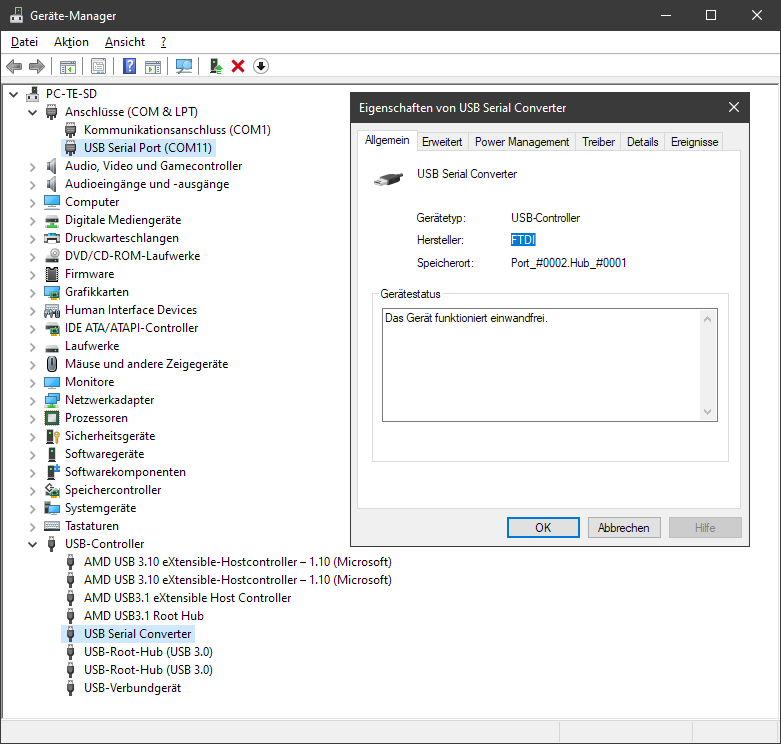Click the blue help question mark icon
The width and height of the screenshot is (781, 744).
[129, 66]
